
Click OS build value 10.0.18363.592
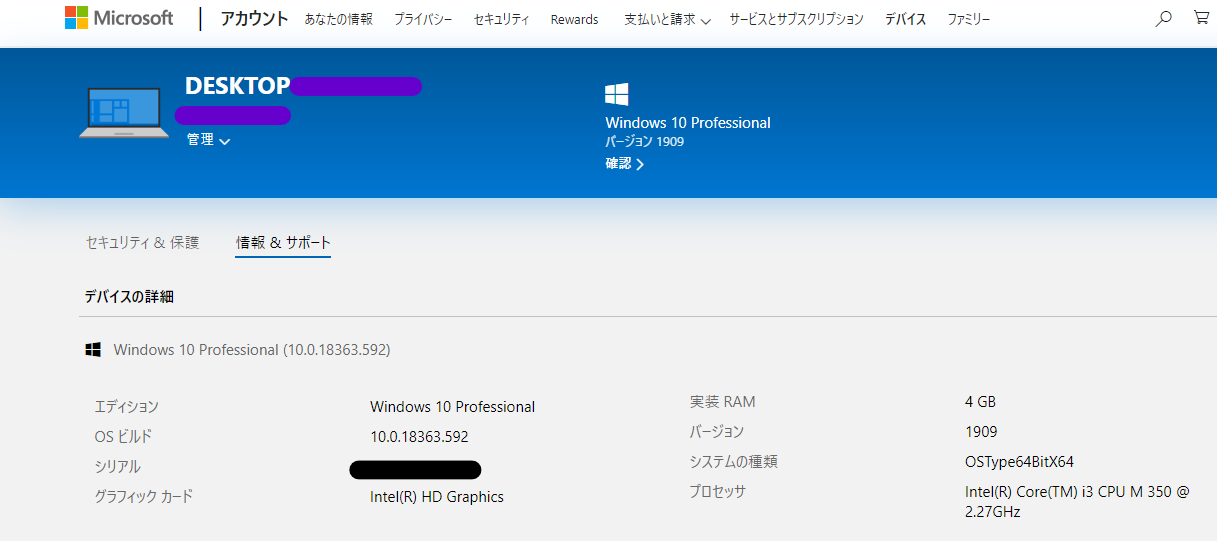click(x=419, y=437)
